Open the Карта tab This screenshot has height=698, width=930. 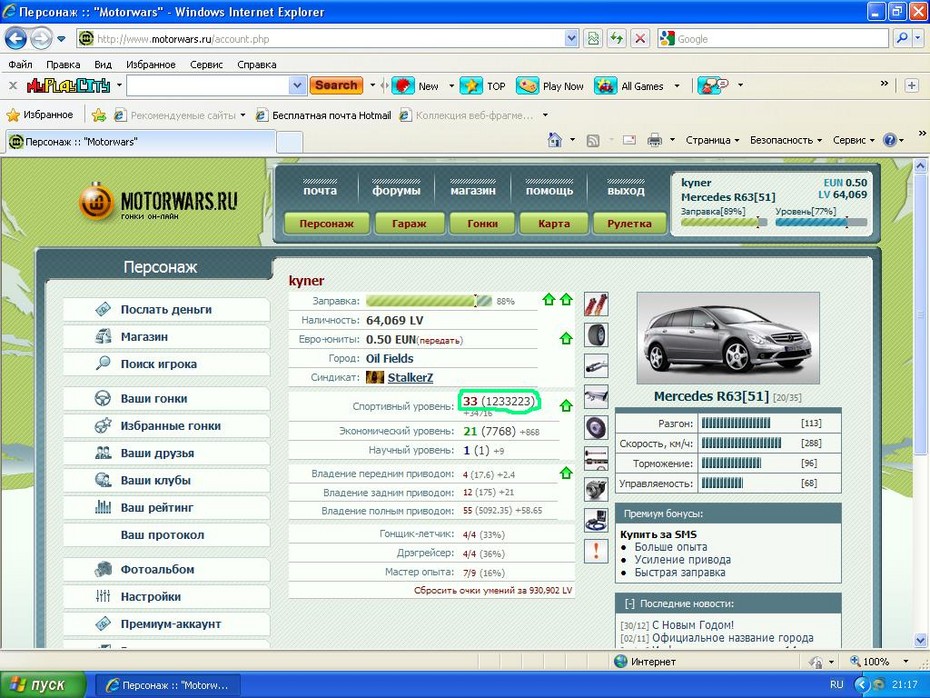coord(554,224)
